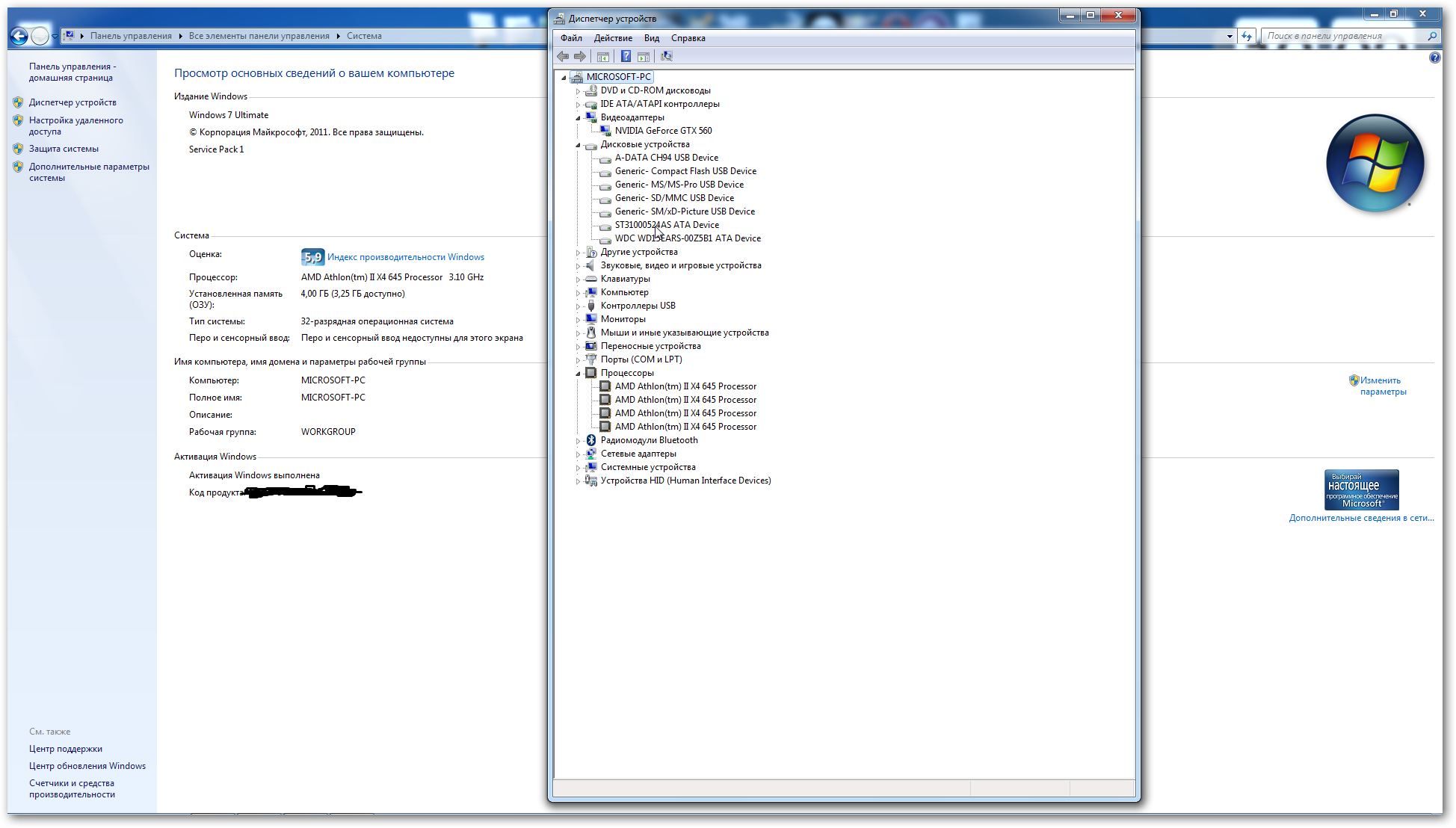The width and height of the screenshot is (1456, 828).
Task: Expand the Системные устройства node
Action: [578, 468]
